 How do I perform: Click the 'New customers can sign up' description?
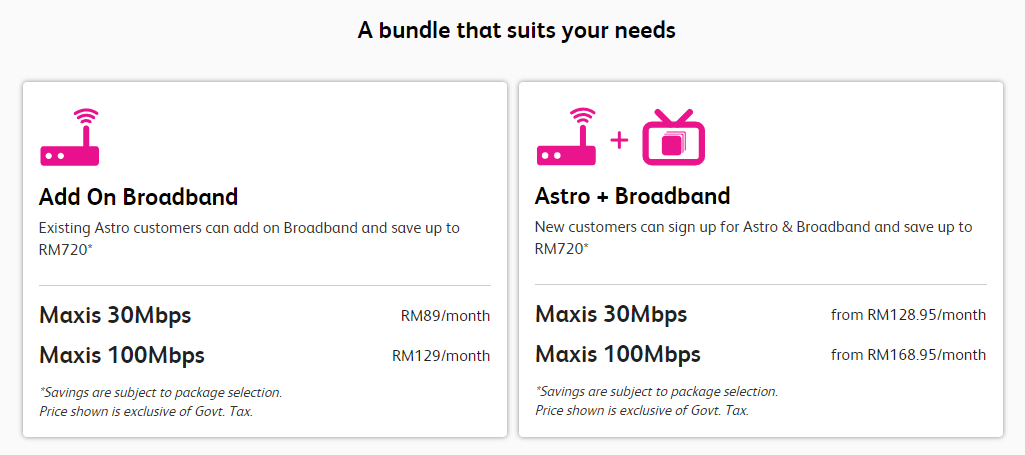point(753,227)
